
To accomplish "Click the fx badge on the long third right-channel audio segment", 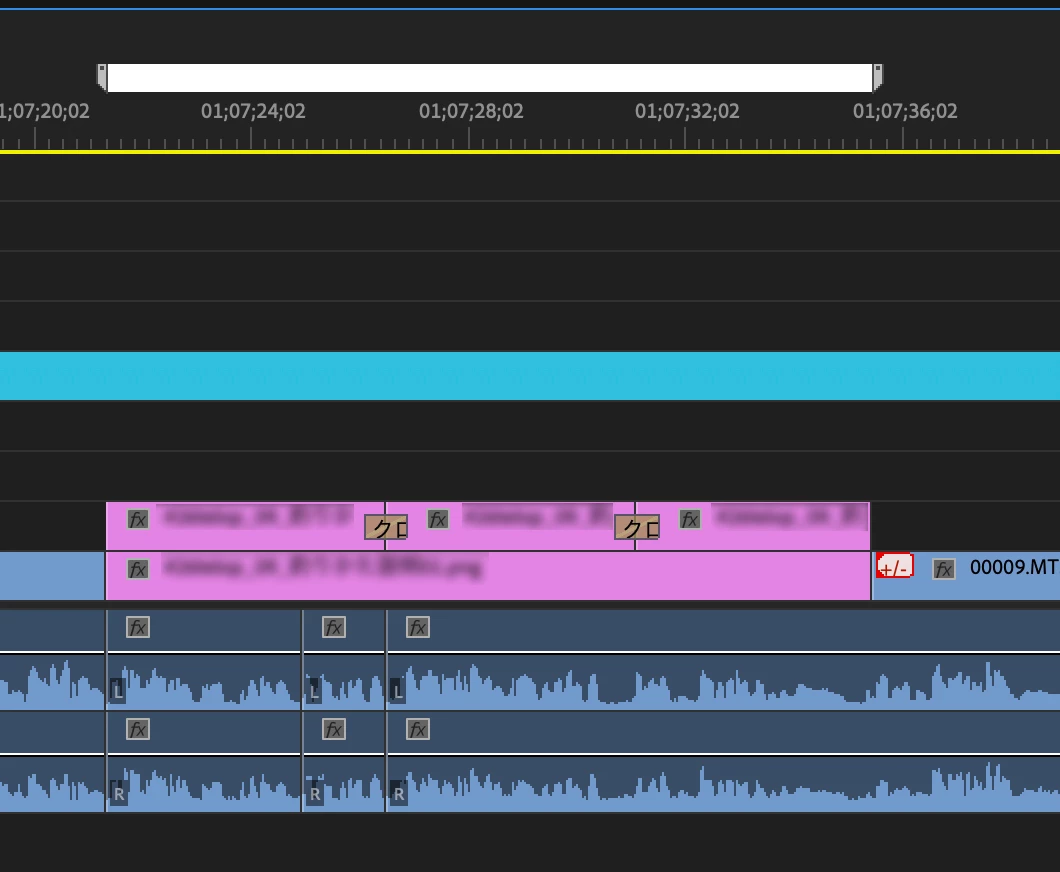I will (x=418, y=729).
